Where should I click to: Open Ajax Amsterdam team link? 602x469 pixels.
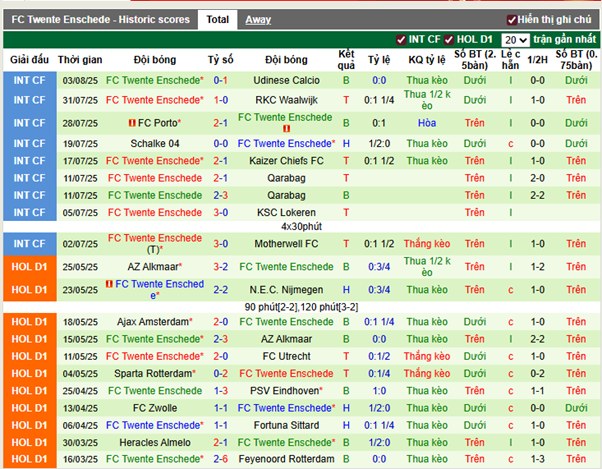[x=153, y=322]
